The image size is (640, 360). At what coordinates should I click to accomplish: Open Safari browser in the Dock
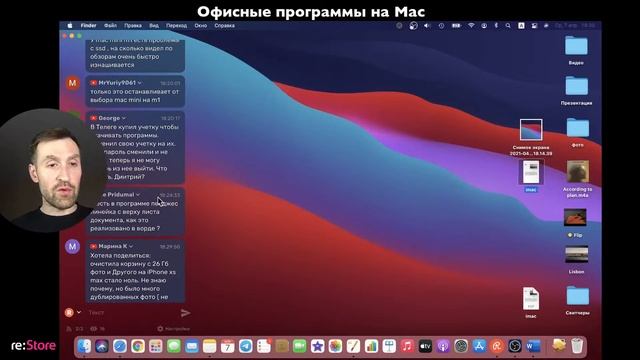[120, 347]
